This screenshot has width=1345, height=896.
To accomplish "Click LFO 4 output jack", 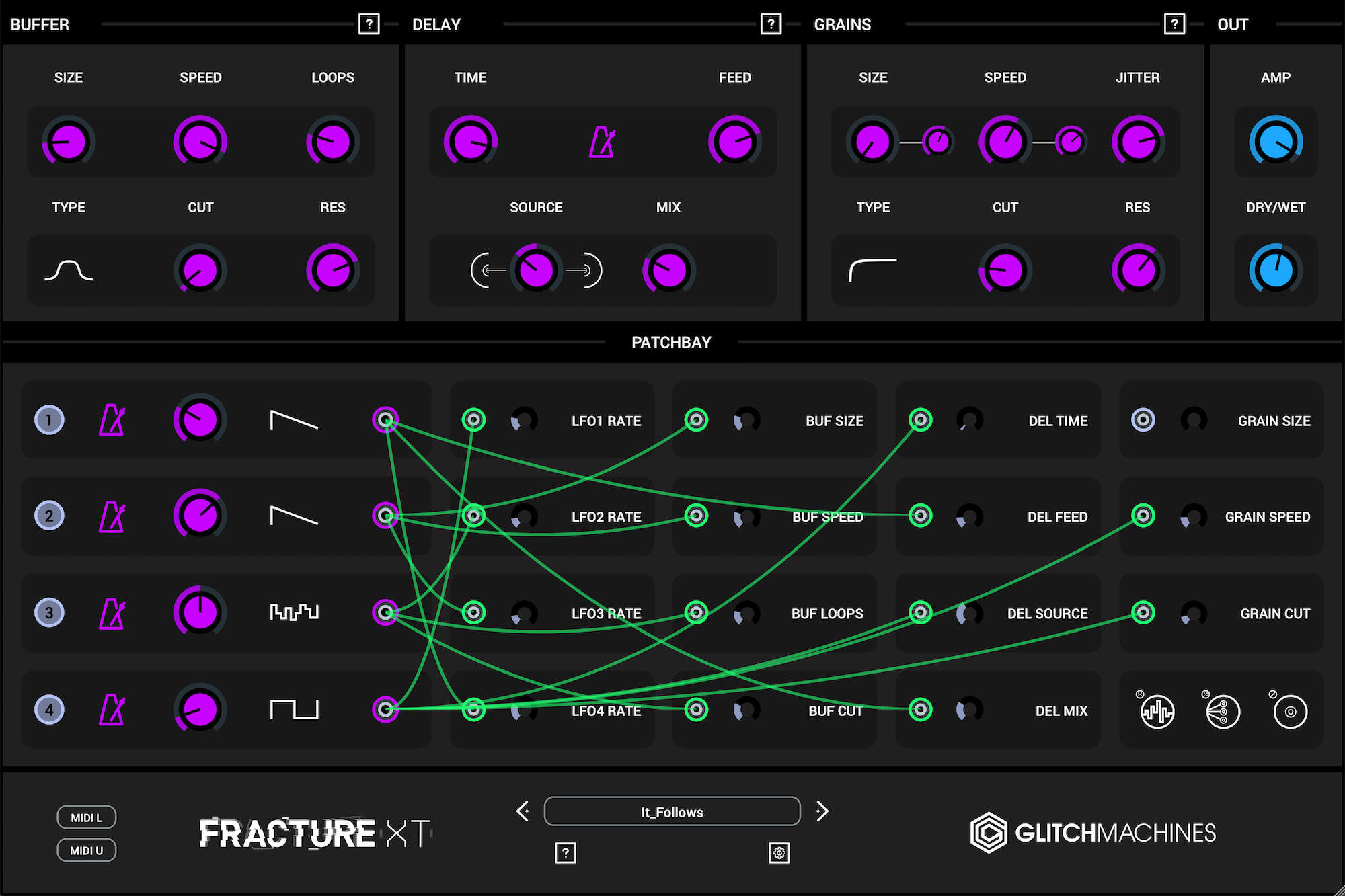I will [x=385, y=709].
